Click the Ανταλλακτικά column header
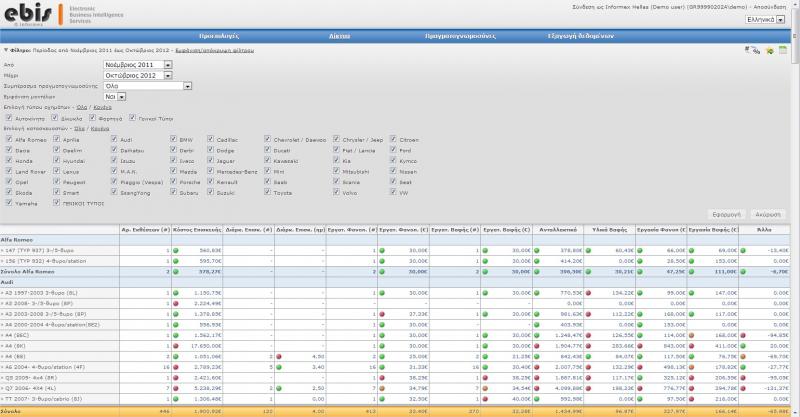Image resolution: width=800 pixels, height=417 pixels. coord(558,230)
